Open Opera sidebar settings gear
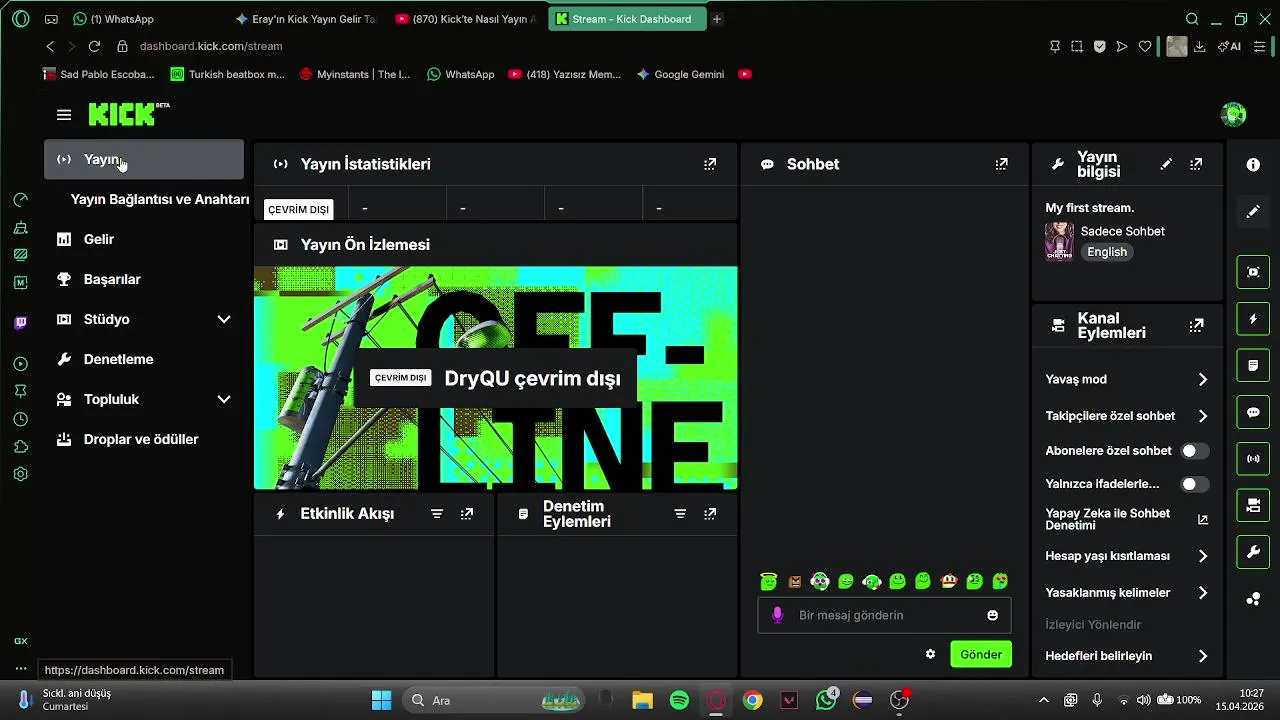 point(21,474)
